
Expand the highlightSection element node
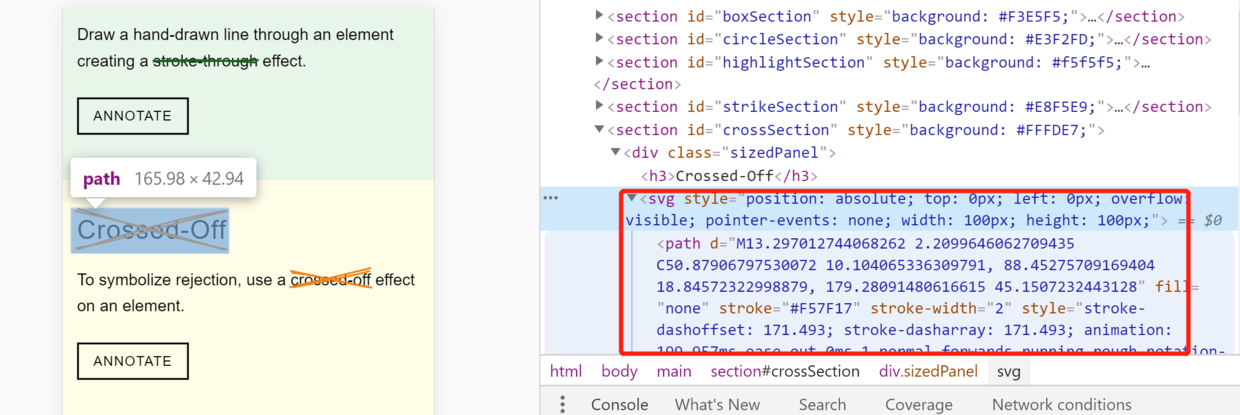tap(600, 62)
